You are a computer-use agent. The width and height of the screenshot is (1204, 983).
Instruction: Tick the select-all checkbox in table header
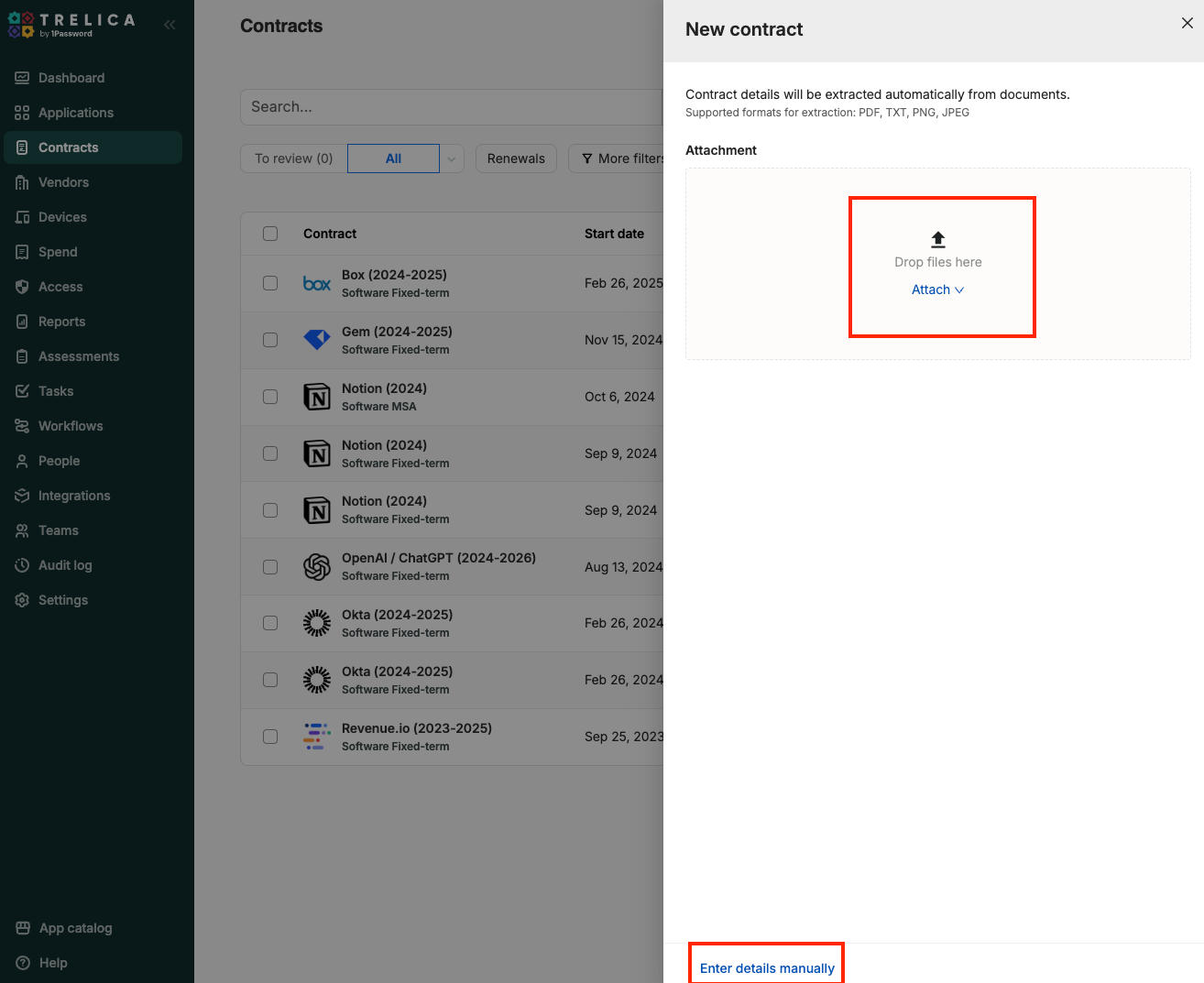pyautogui.click(x=270, y=234)
